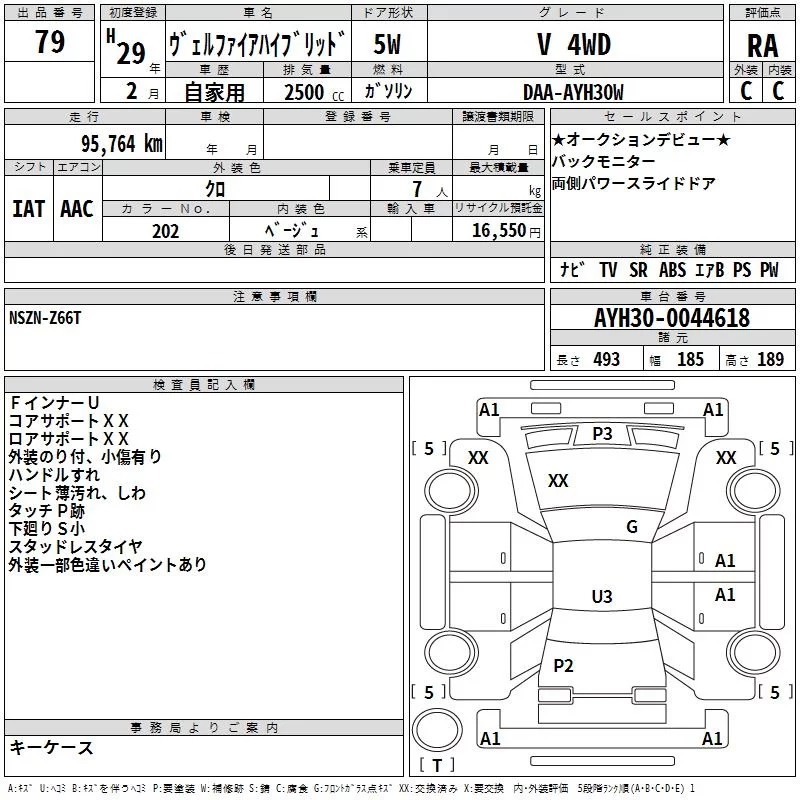Click air conditioner value "AAC"

(x=77, y=209)
